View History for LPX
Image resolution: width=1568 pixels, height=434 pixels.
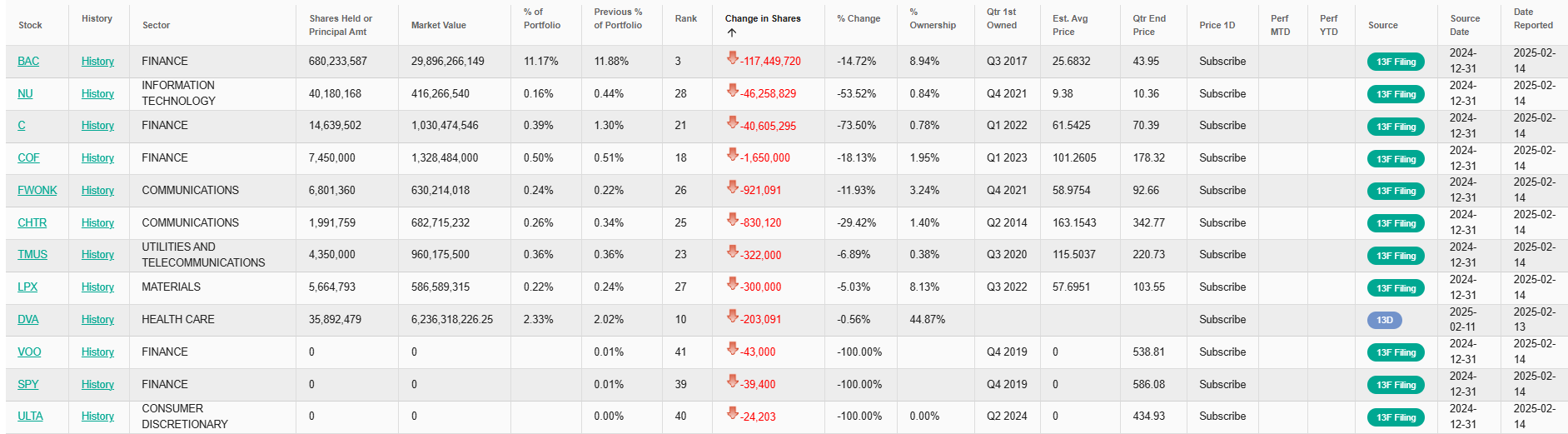[97, 287]
